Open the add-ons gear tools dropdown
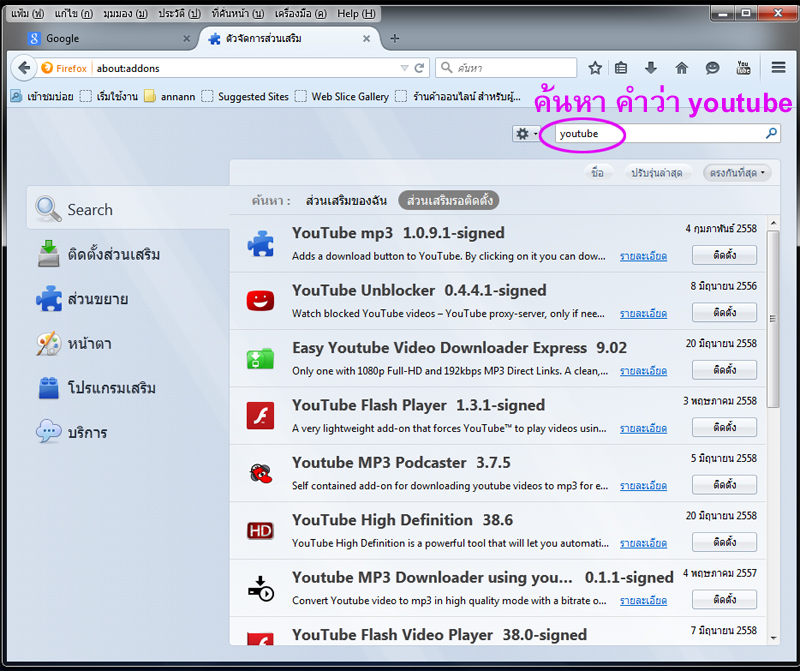This screenshot has height=671, width=800. [x=525, y=134]
